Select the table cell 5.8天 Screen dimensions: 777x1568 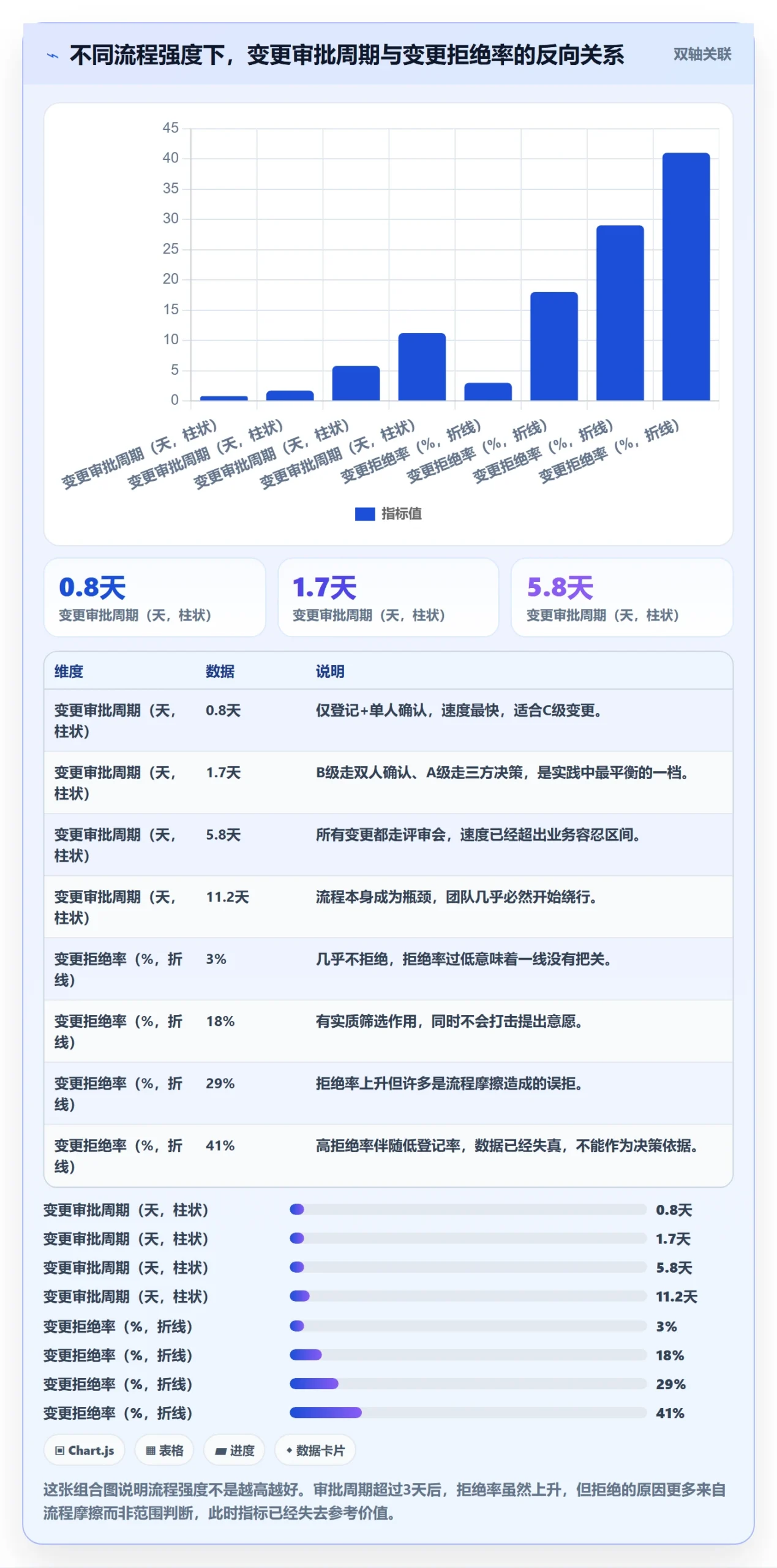(x=223, y=835)
